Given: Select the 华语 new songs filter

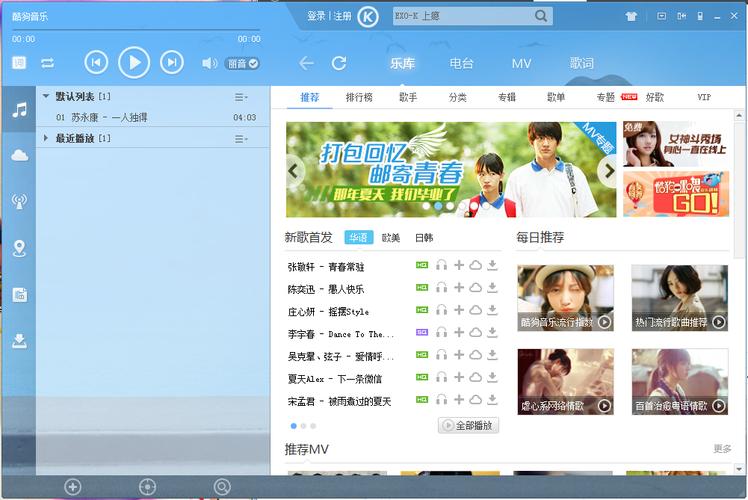Looking at the screenshot, I should pyautogui.click(x=358, y=238).
